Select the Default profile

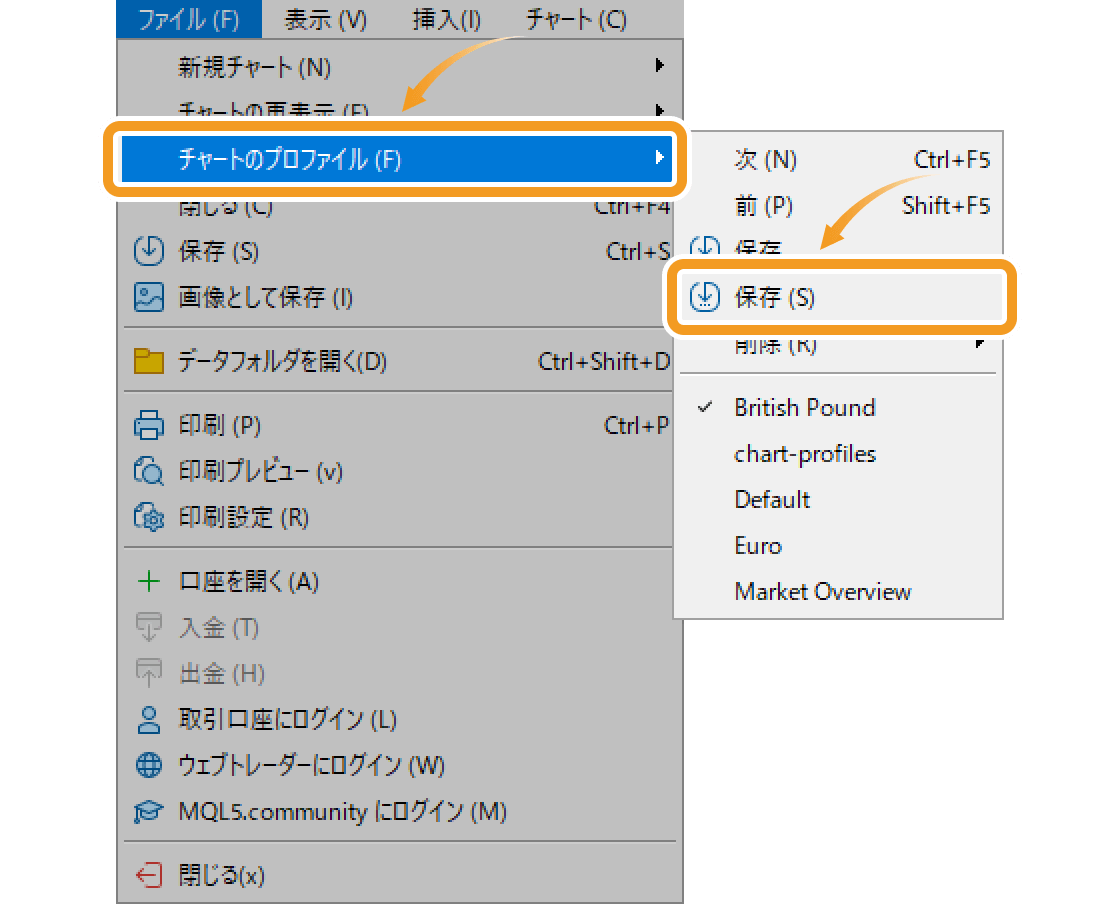838,499
